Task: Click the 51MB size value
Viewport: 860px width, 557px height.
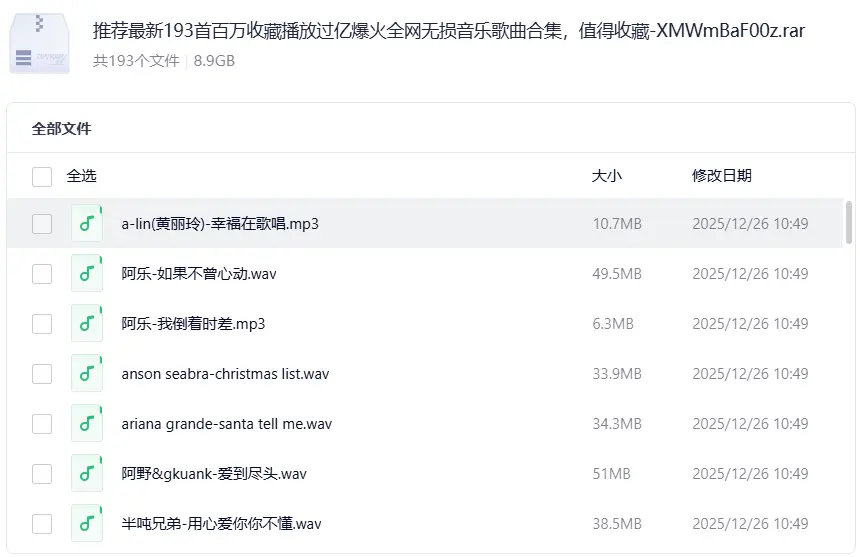Action: (x=612, y=474)
